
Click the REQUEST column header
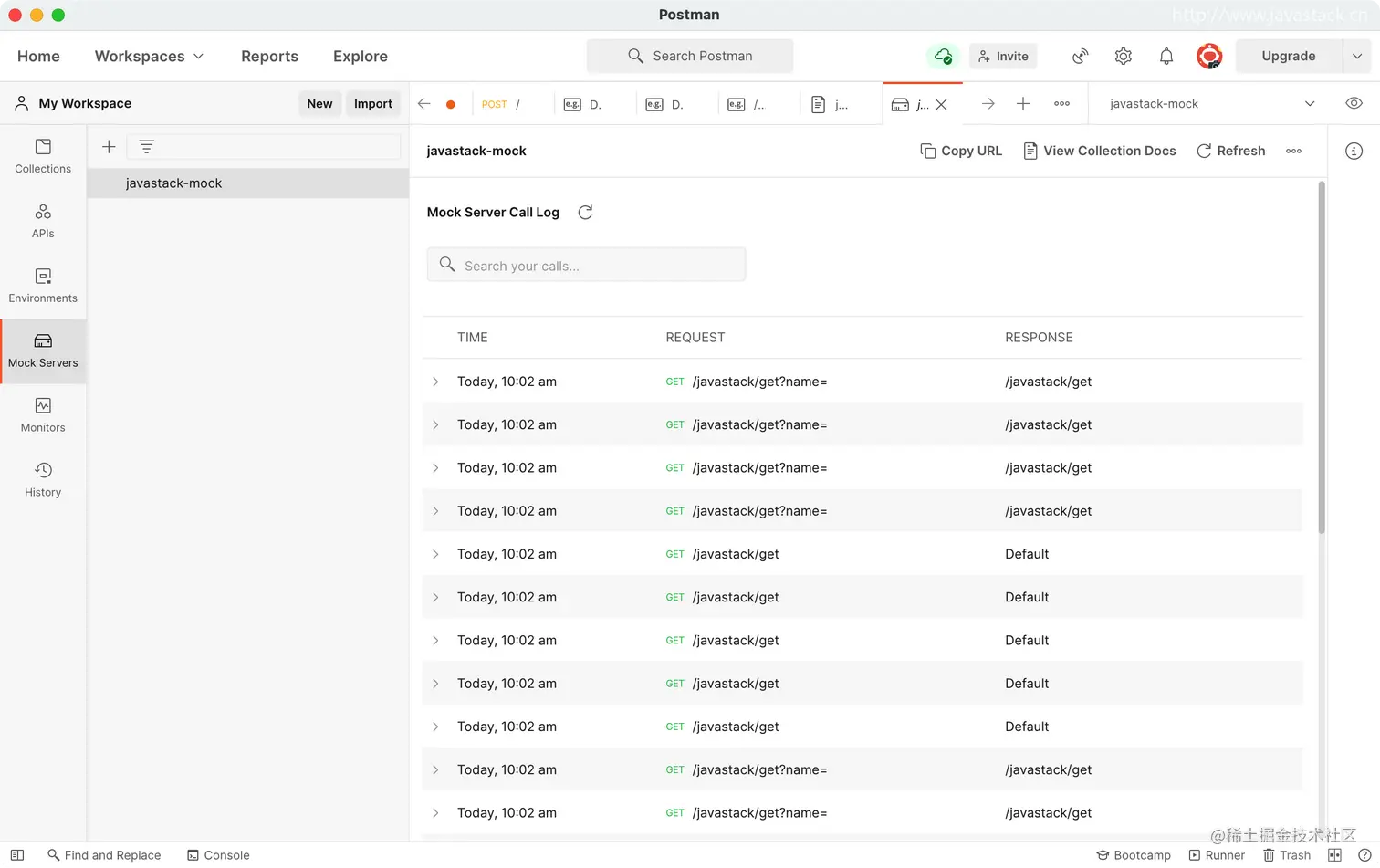point(695,337)
